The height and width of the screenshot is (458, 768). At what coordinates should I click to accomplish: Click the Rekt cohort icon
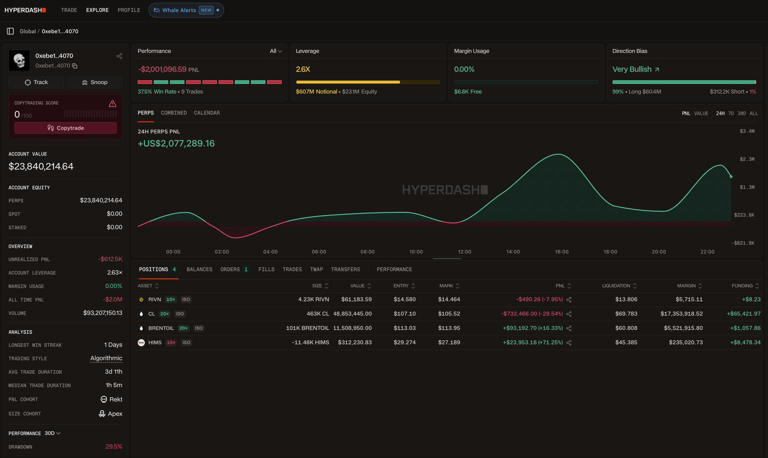click(103, 399)
